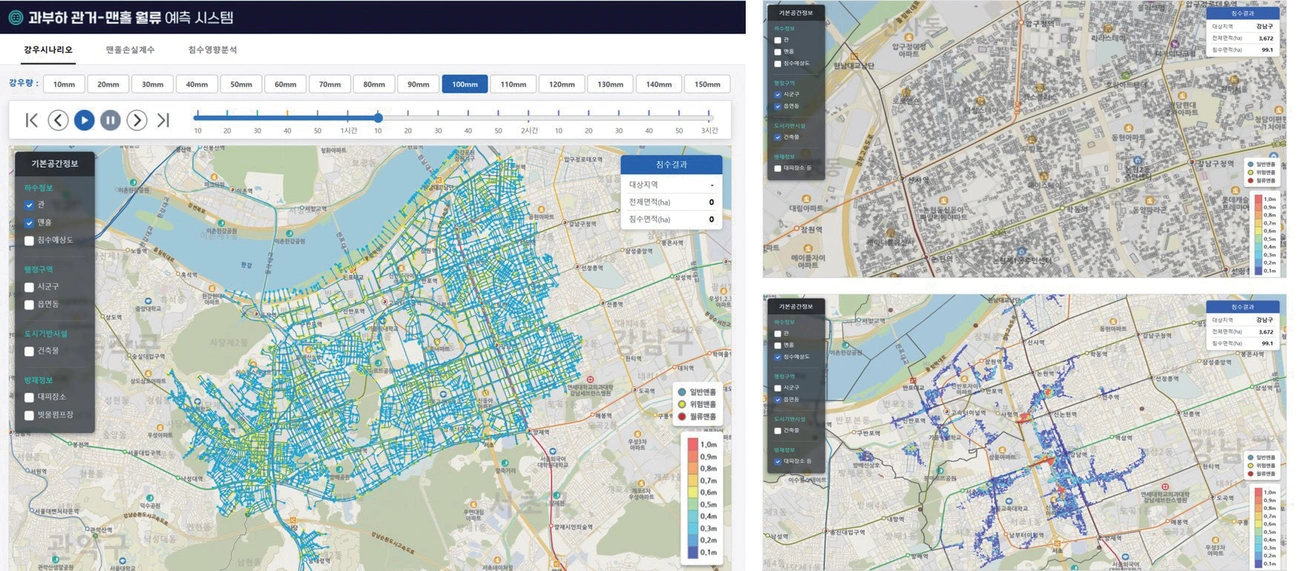
Task: Click the active 100mm rainfall button
Action: [x=465, y=84]
